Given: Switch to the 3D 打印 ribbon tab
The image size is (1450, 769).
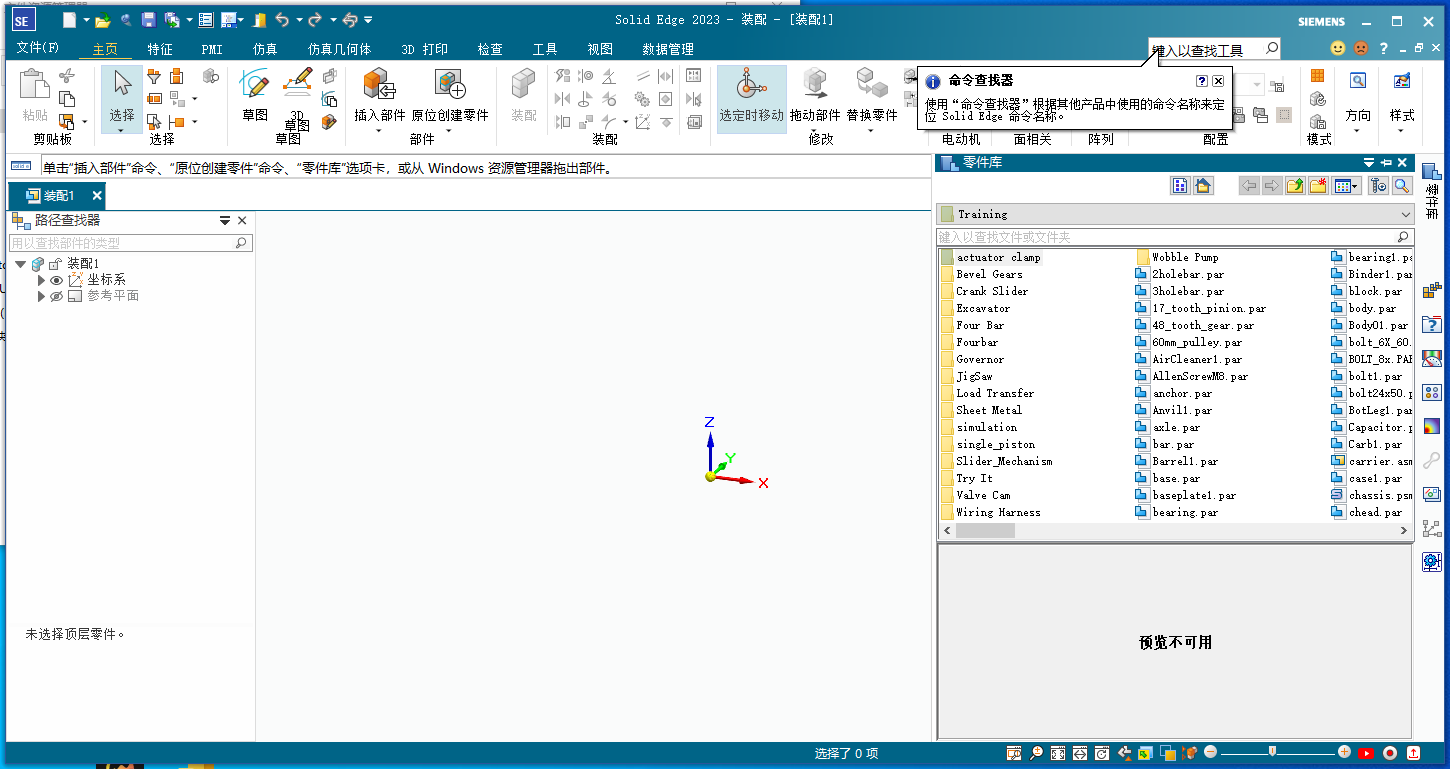Looking at the screenshot, I should point(424,48).
